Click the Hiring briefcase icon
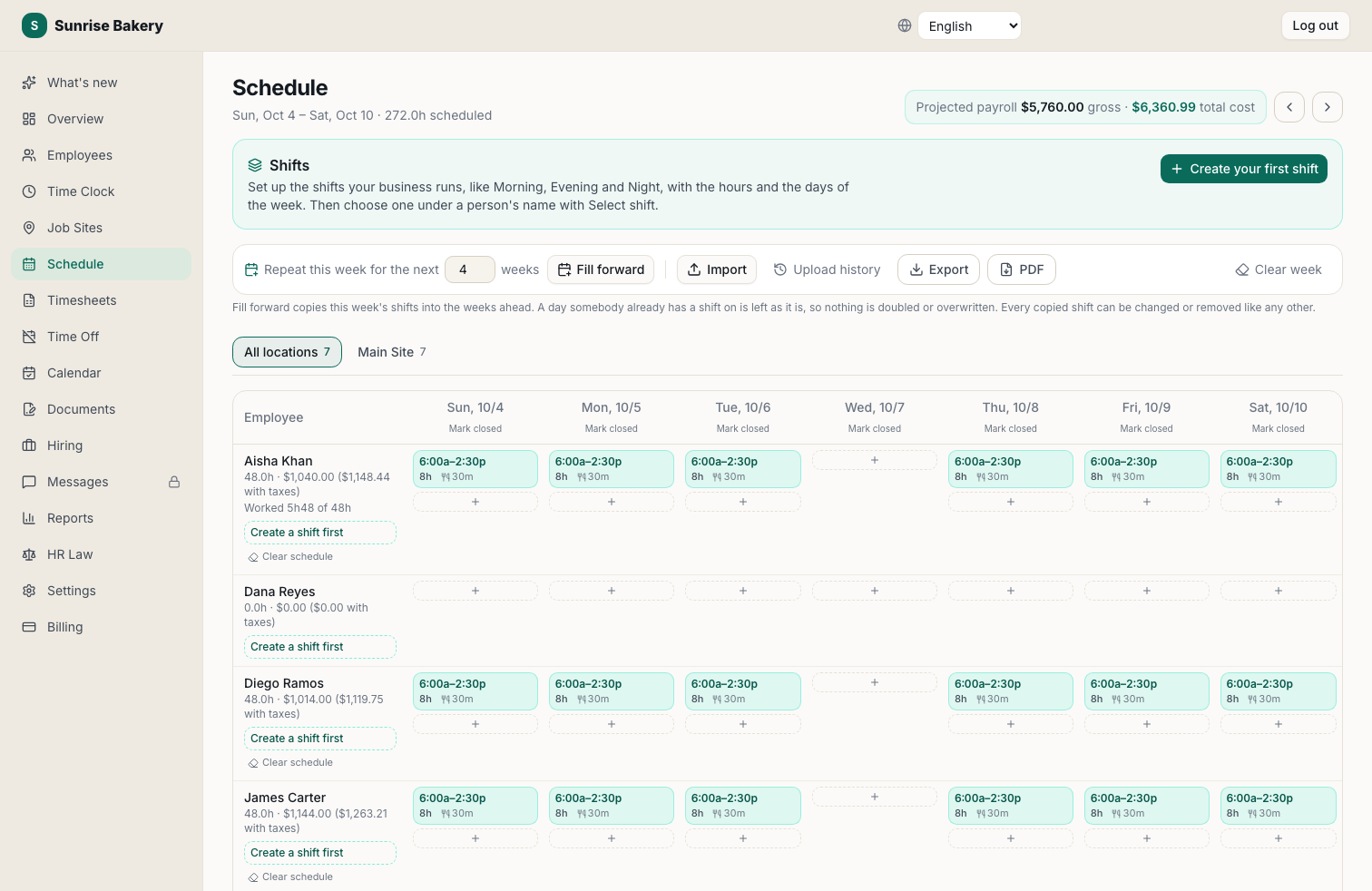This screenshot has width=1372, height=891. (x=29, y=445)
